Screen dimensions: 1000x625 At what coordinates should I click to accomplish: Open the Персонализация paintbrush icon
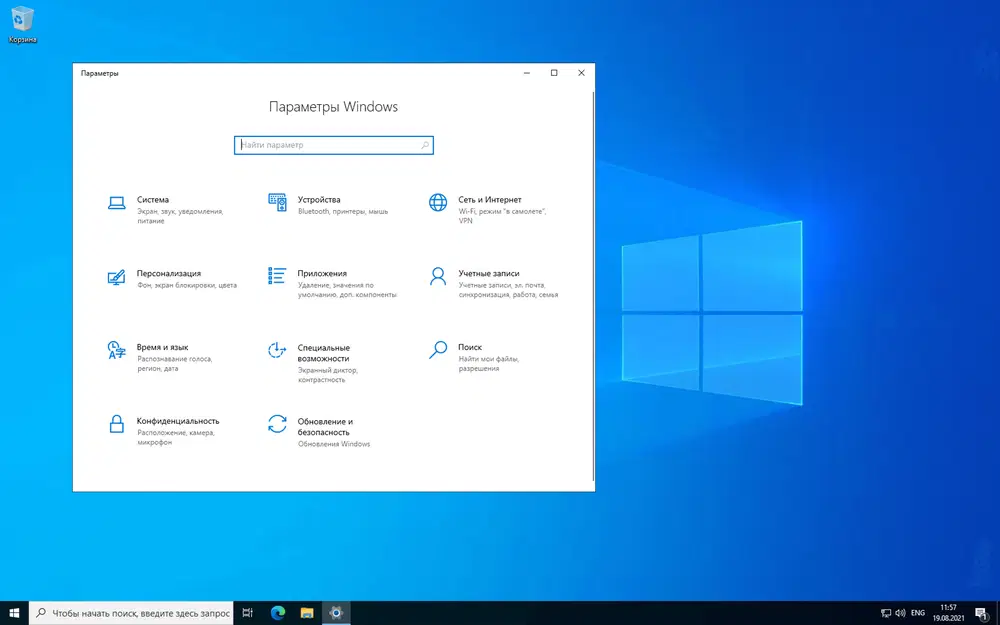pos(117,277)
